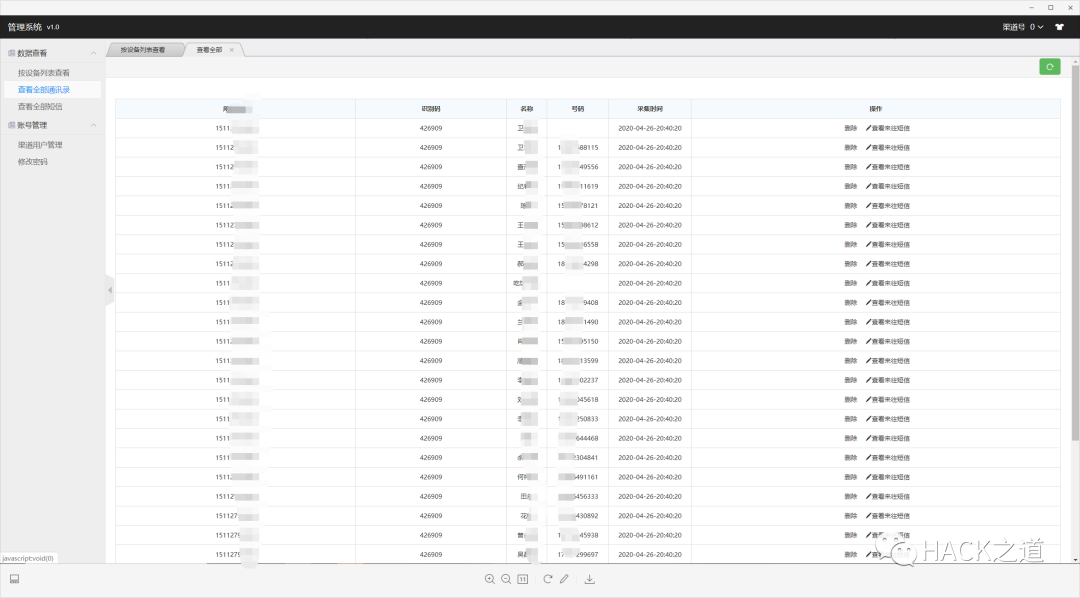The height and width of the screenshot is (598, 1080).
Task: Click the 号码 column header
Action: click(577, 109)
